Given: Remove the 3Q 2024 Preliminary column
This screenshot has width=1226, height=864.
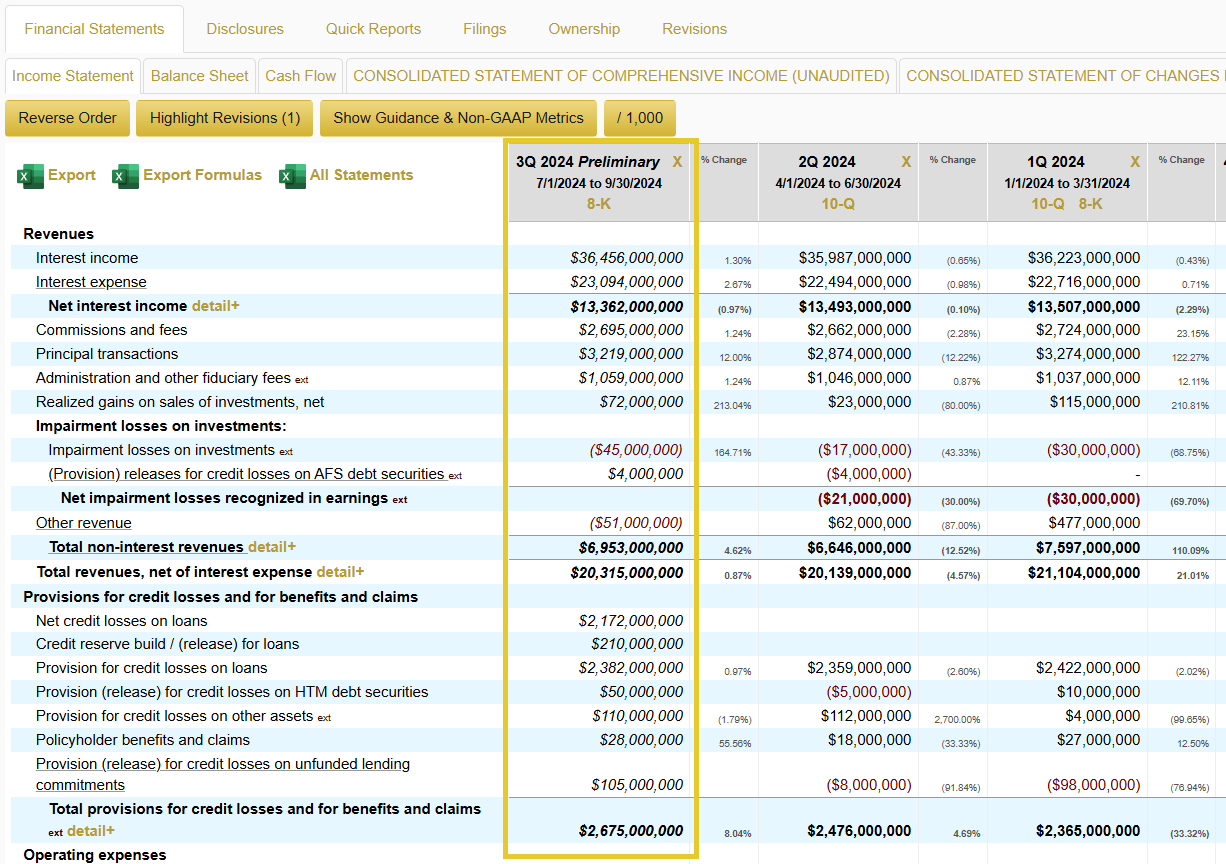Looking at the screenshot, I should point(677,162).
